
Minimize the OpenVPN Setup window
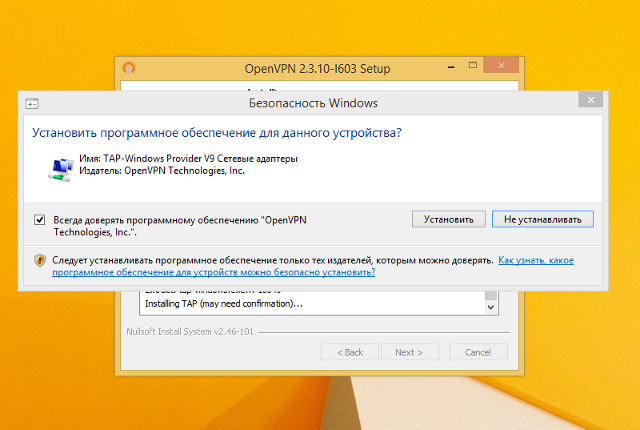tap(451, 67)
